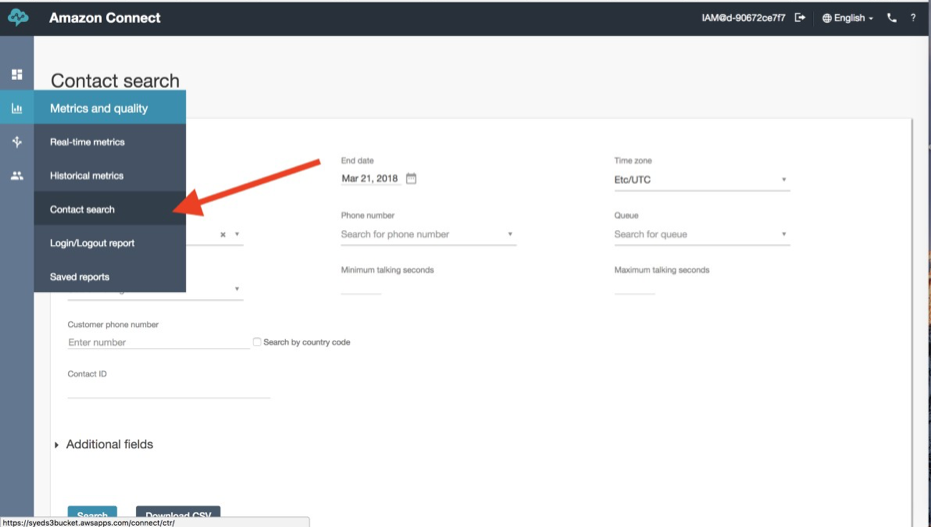931x527 pixels.
Task: Open the users icon in sidebar
Action: coord(17,176)
